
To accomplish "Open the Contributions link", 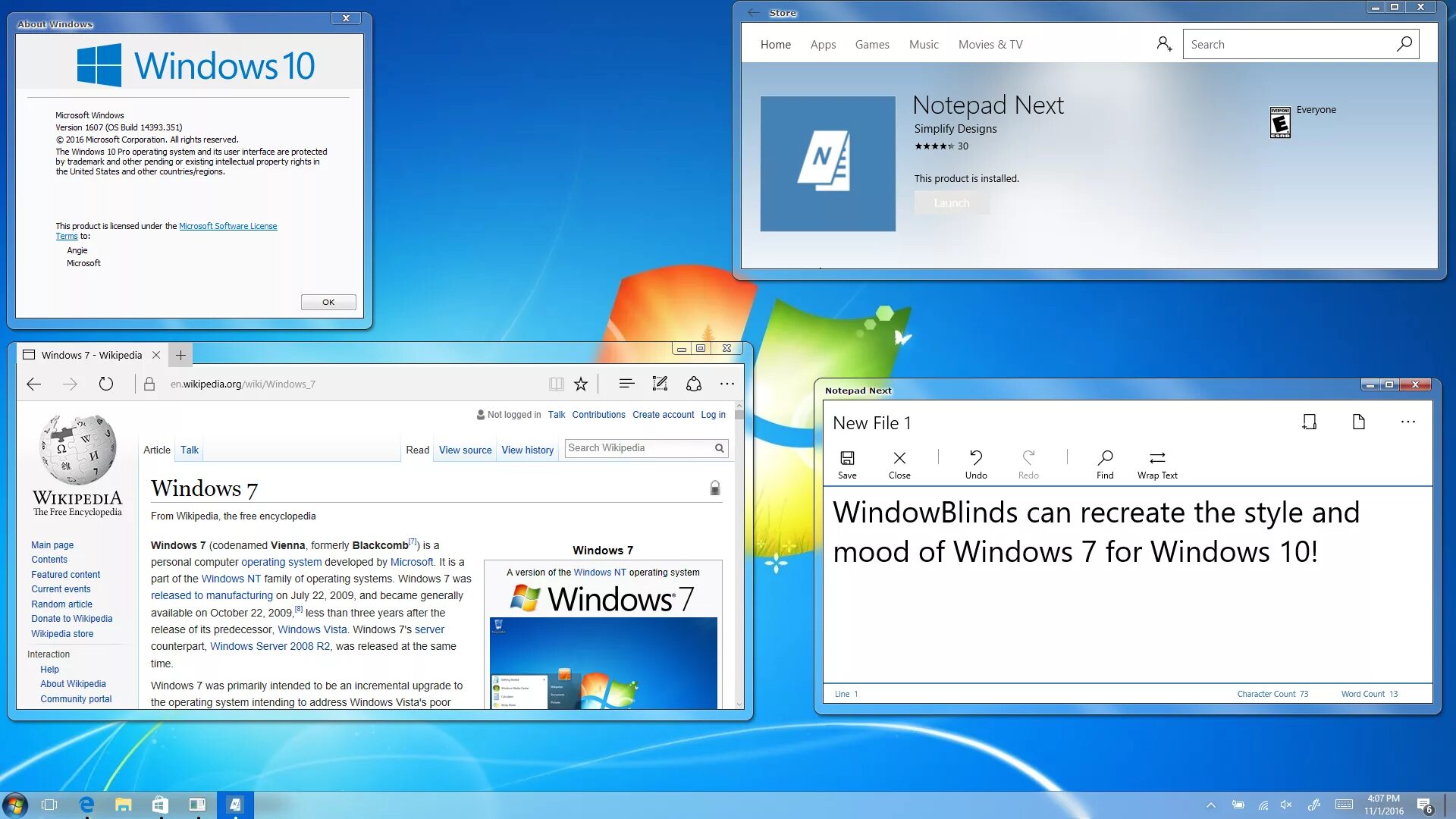I will pyautogui.click(x=598, y=415).
